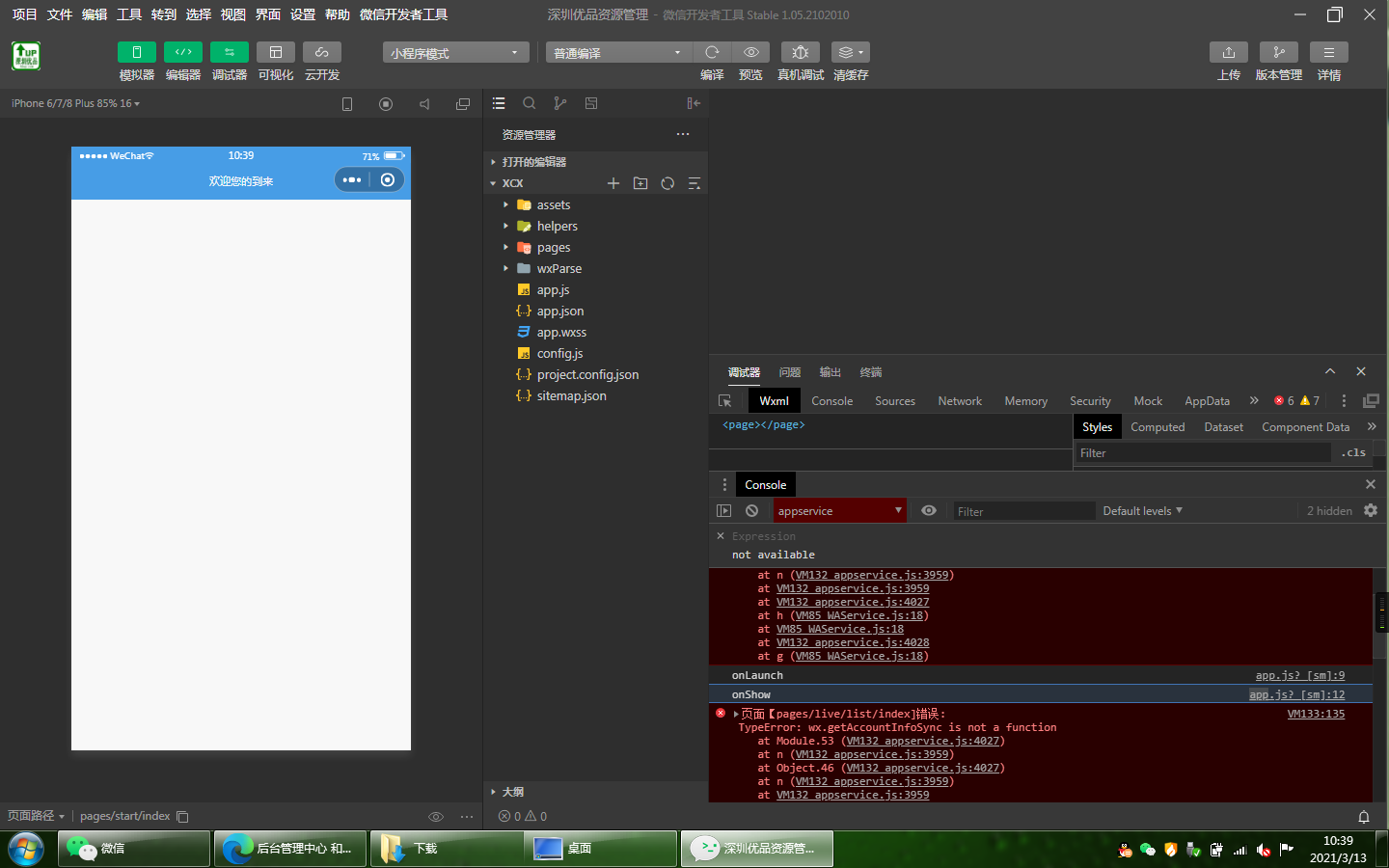Open the WeChat taskbar button
Viewport: 1389px width, 868px height.
(134, 849)
